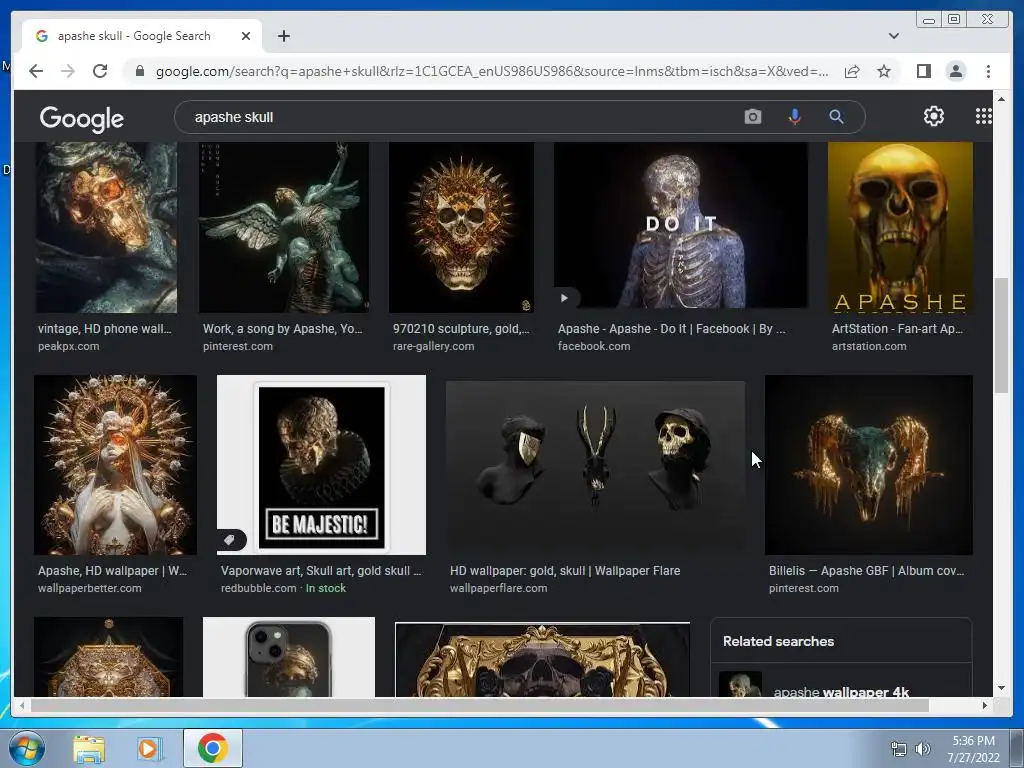Open phone case skull product image
The width and height of the screenshot is (1024, 768).
289,656
